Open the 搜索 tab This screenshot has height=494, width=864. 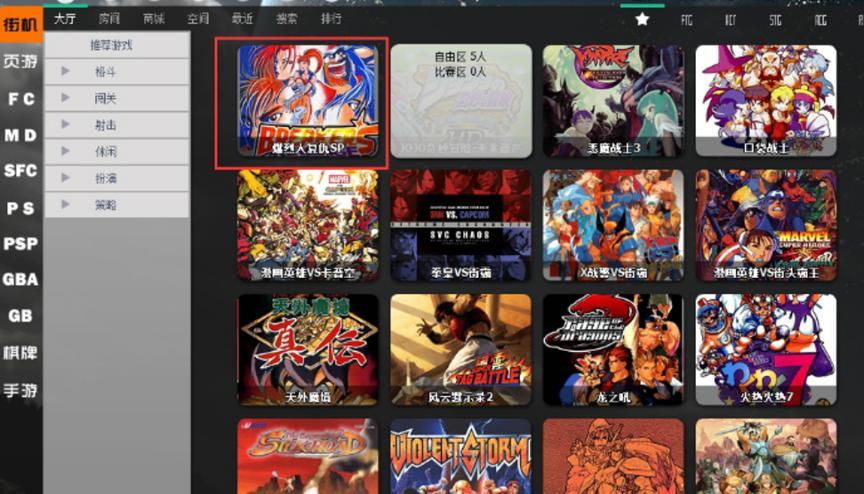tap(287, 19)
